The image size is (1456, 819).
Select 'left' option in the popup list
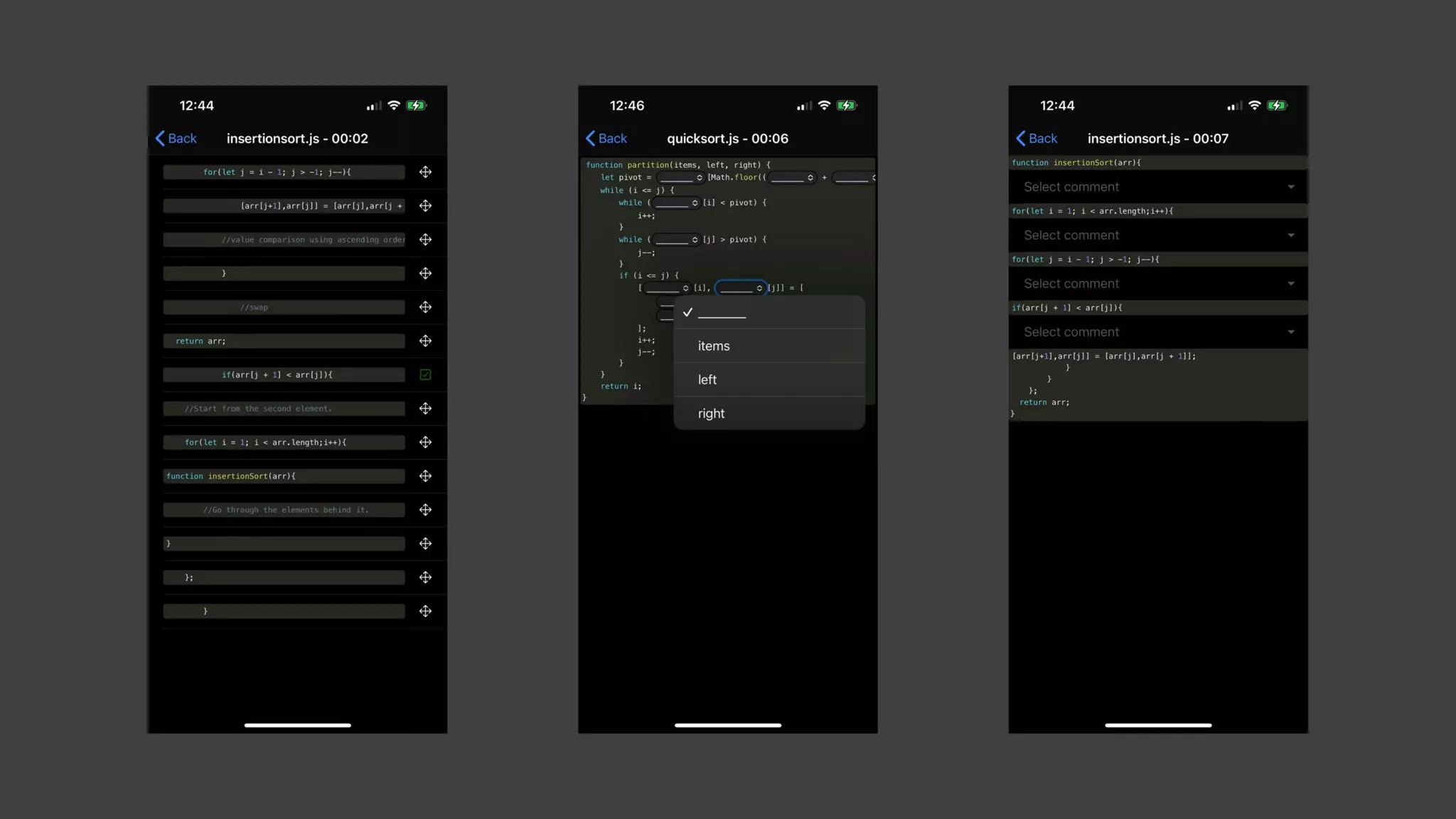coord(707,380)
